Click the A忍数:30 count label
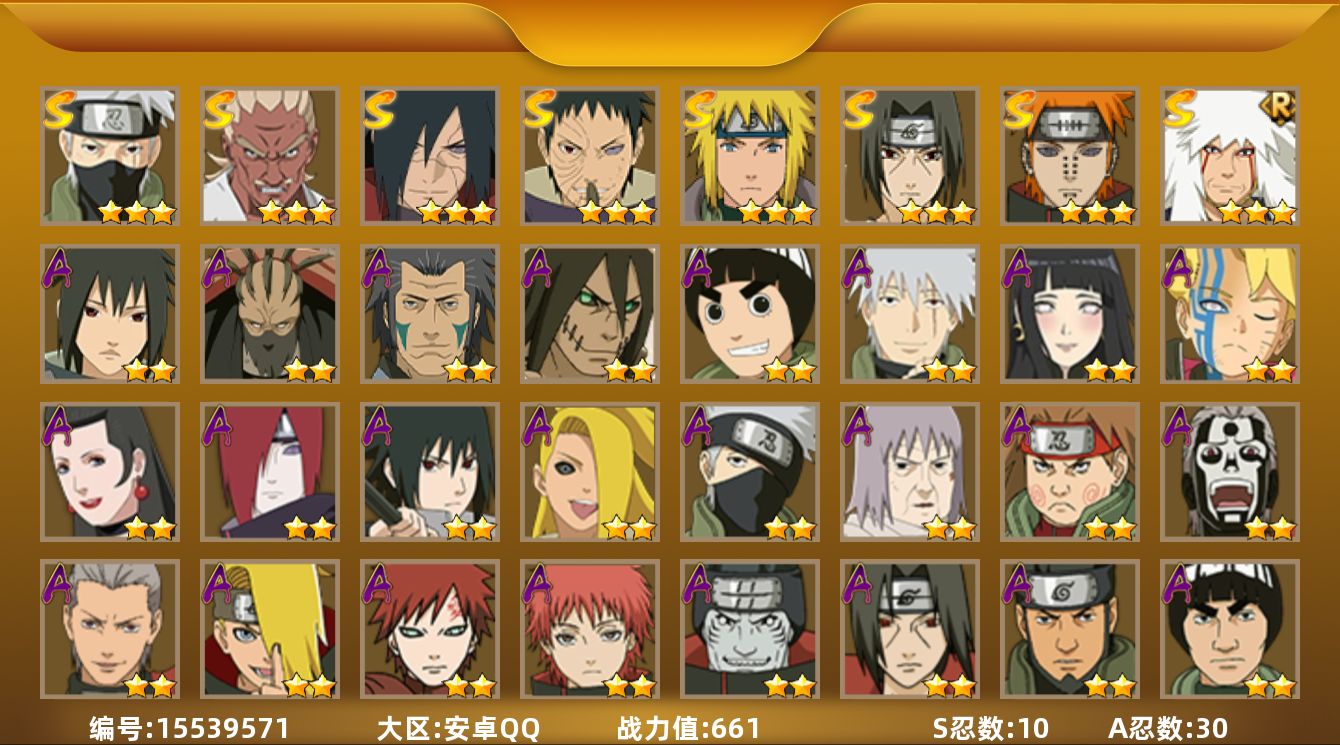 [1168, 728]
